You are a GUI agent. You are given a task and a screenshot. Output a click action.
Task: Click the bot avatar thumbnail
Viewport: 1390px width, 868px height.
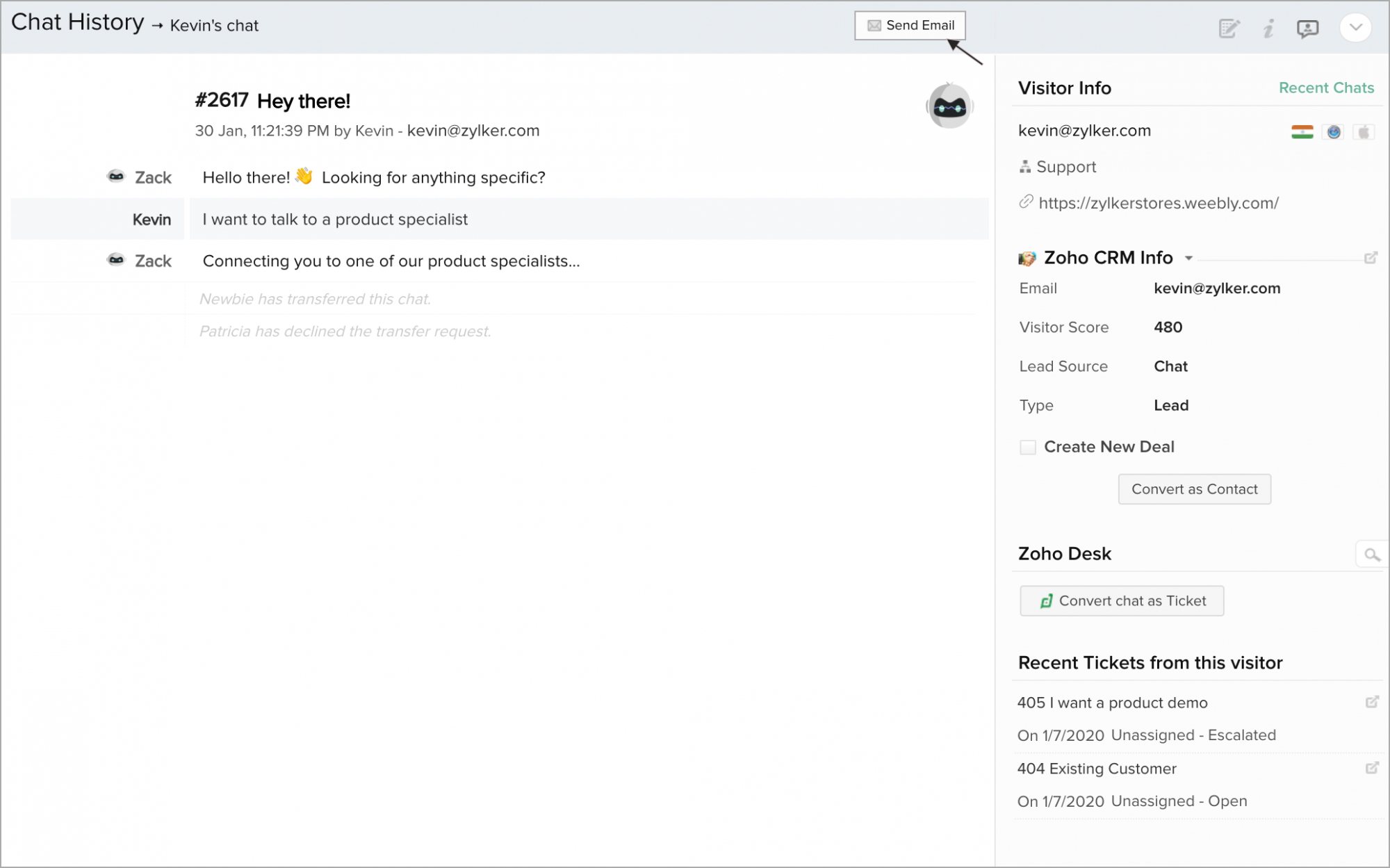point(949,106)
